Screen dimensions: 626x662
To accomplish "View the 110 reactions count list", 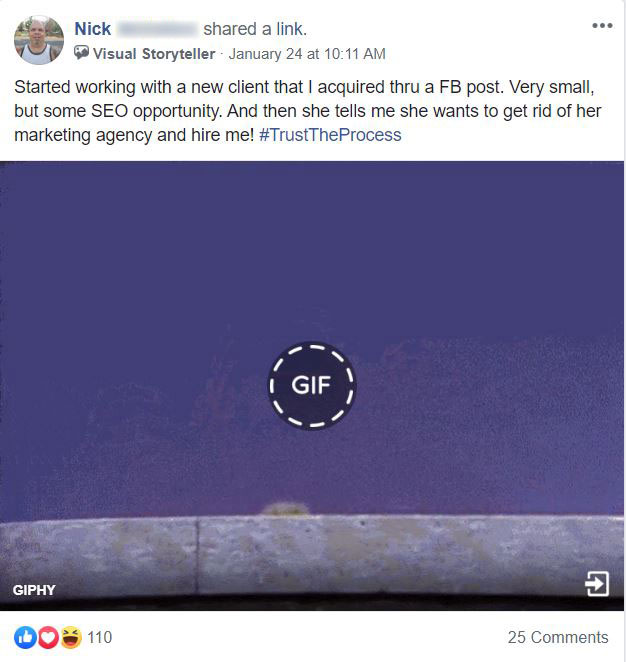I will pos(100,637).
